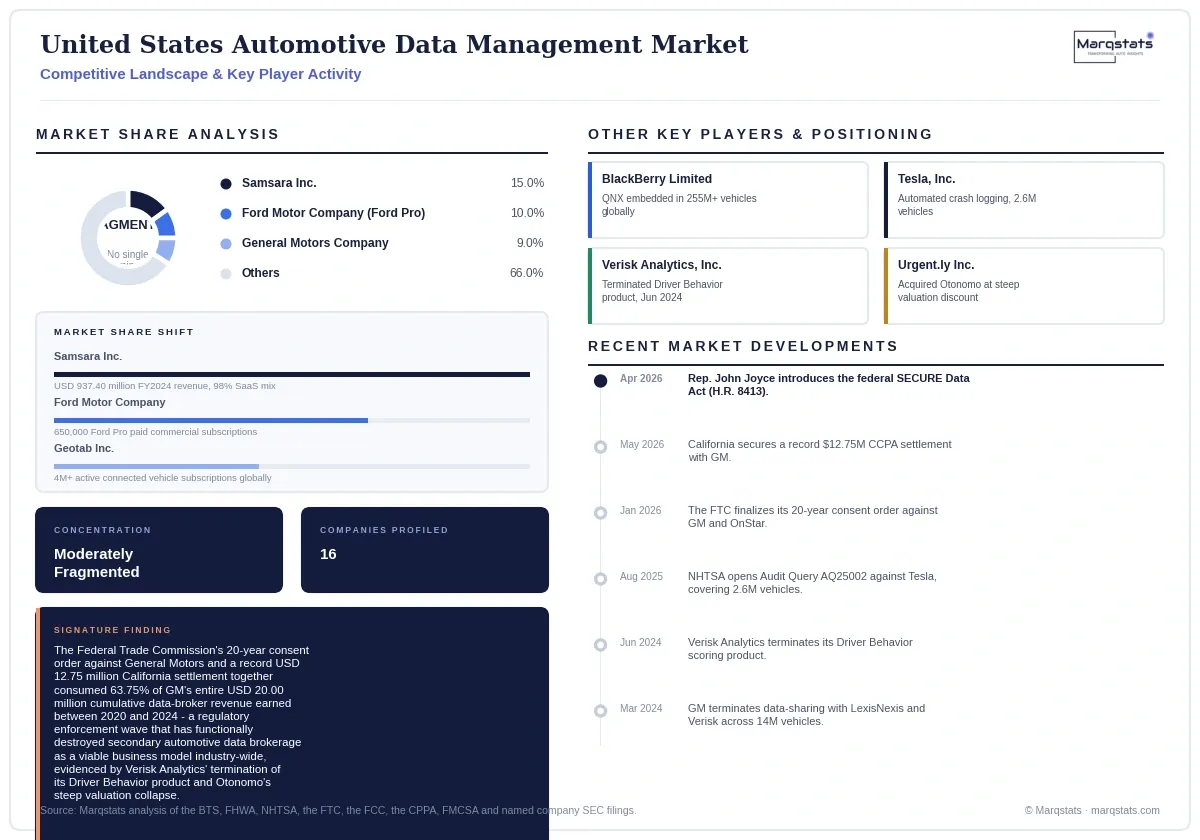
Task: Click the 66.0% share value
Action: click(x=527, y=273)
